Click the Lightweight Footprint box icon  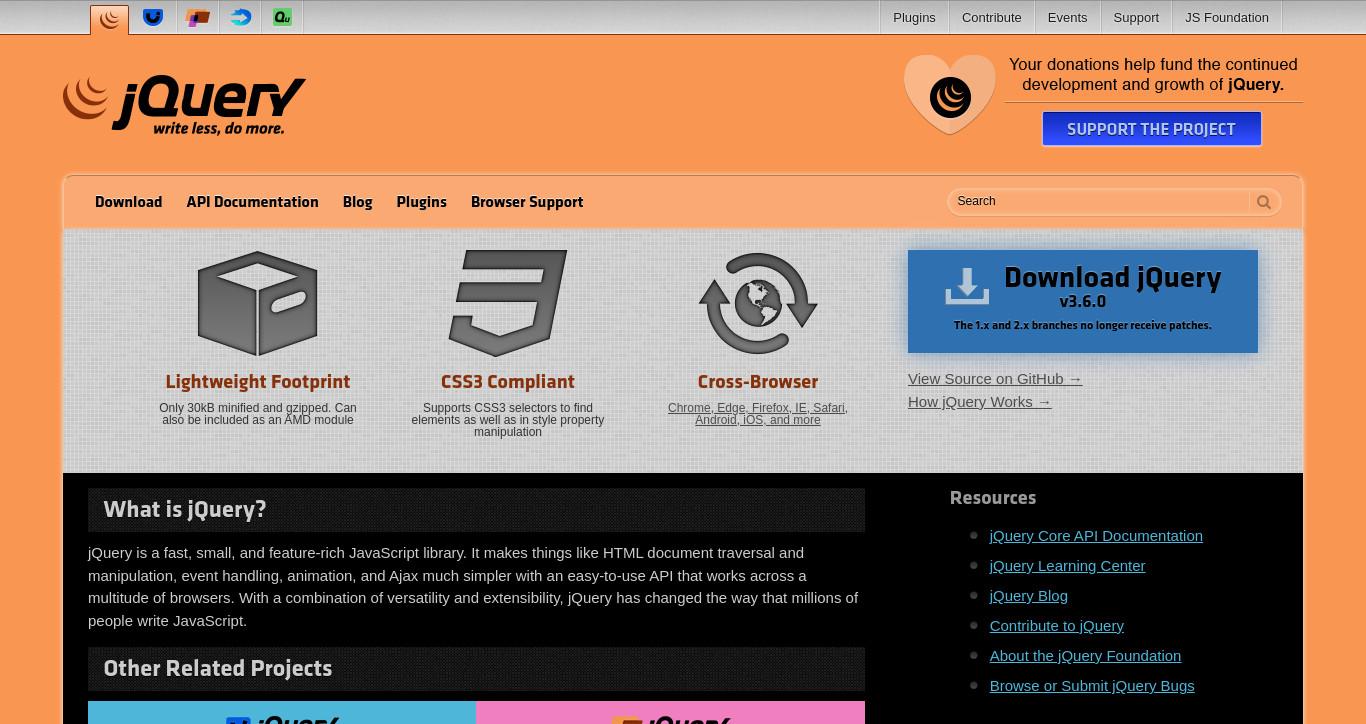tap(258, 303)
